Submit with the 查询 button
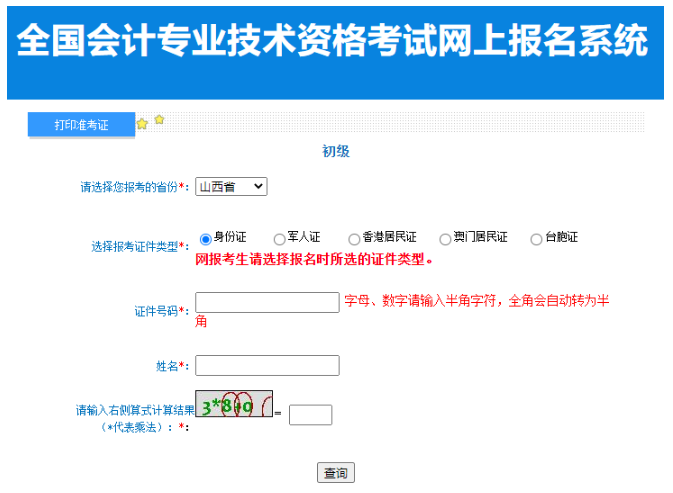Viewport: 673px width, 493px height. tap(336, 472)
